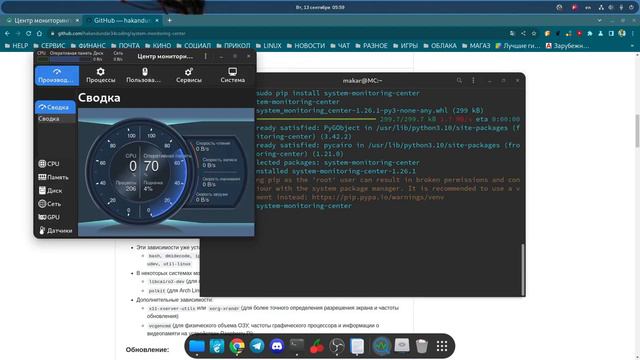Image resolution: width=640 pixels, height=360 pixels.
Task: Close the GitHub browser tab
Action: click(x=157, y=20)
